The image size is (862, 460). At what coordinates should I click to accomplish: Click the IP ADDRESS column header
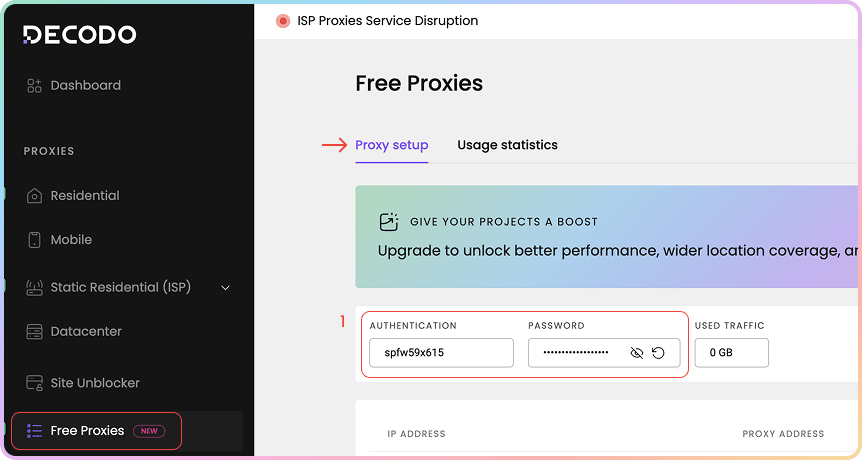tap(416, 434)
